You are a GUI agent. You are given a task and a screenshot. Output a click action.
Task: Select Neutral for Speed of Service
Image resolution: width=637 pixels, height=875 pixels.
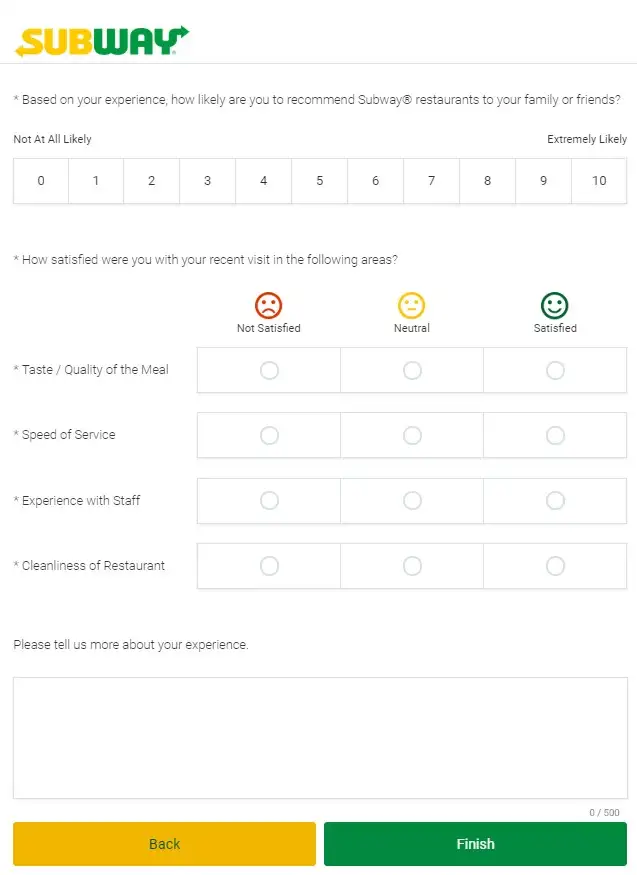411,435
